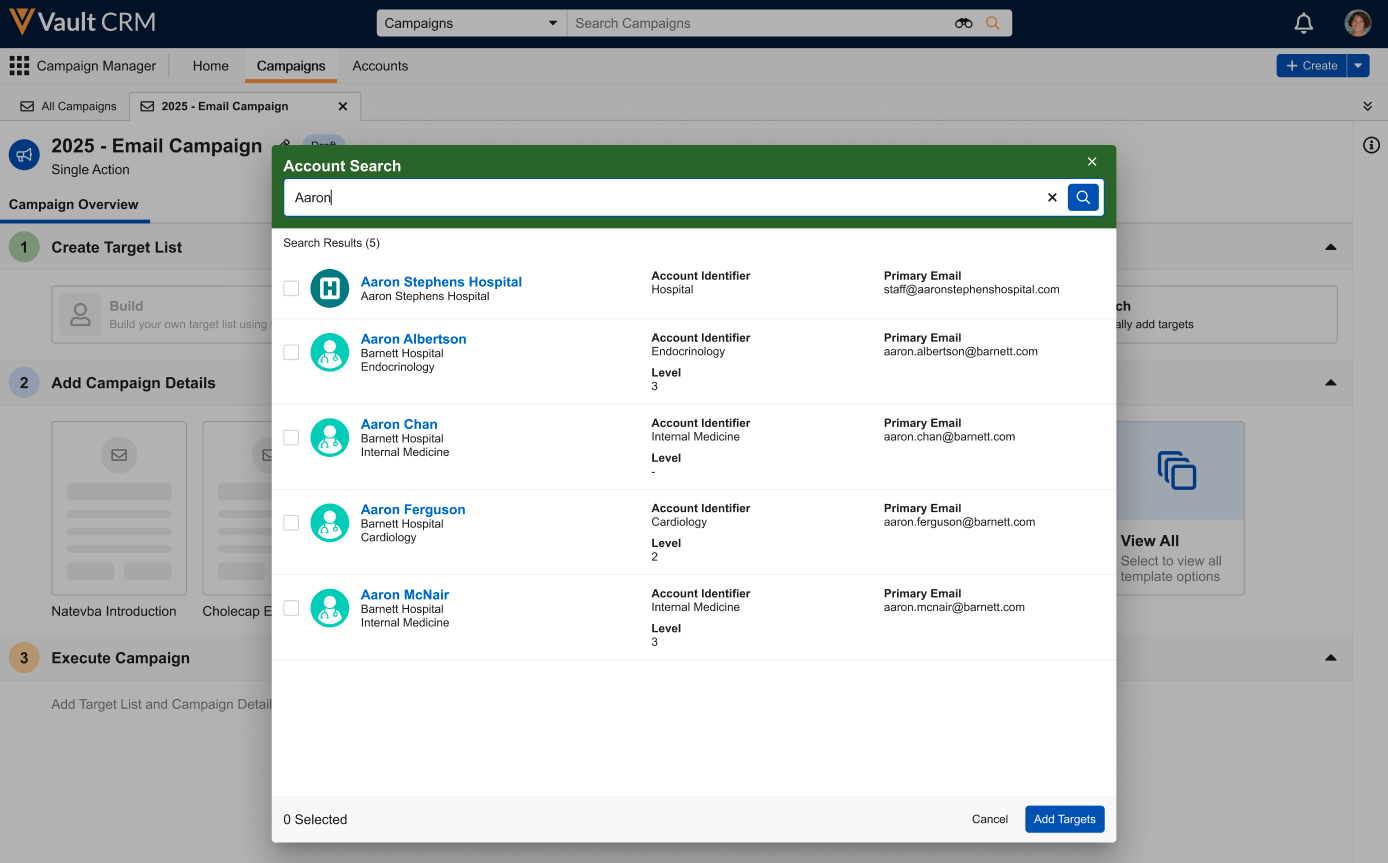
Task: Clear the Aaron search text with X icon
Action: [1052, 198]
